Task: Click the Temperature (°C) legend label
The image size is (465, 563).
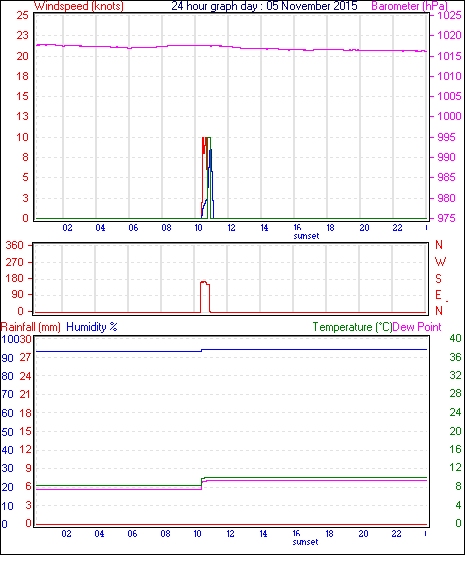Action: click(352, 327)
